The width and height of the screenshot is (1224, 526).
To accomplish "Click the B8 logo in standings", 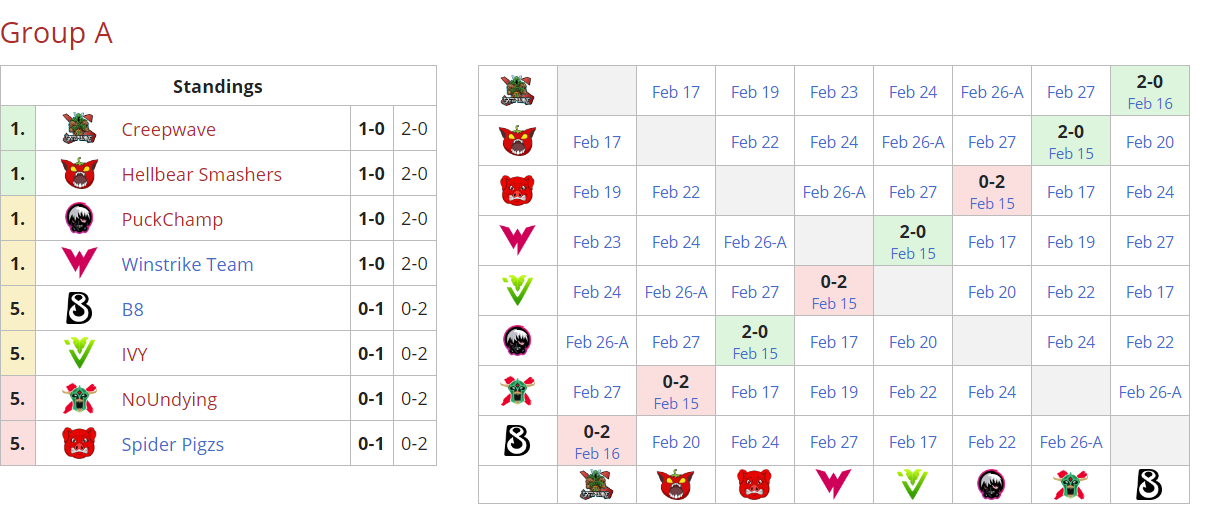I will [x=78, y=309].
